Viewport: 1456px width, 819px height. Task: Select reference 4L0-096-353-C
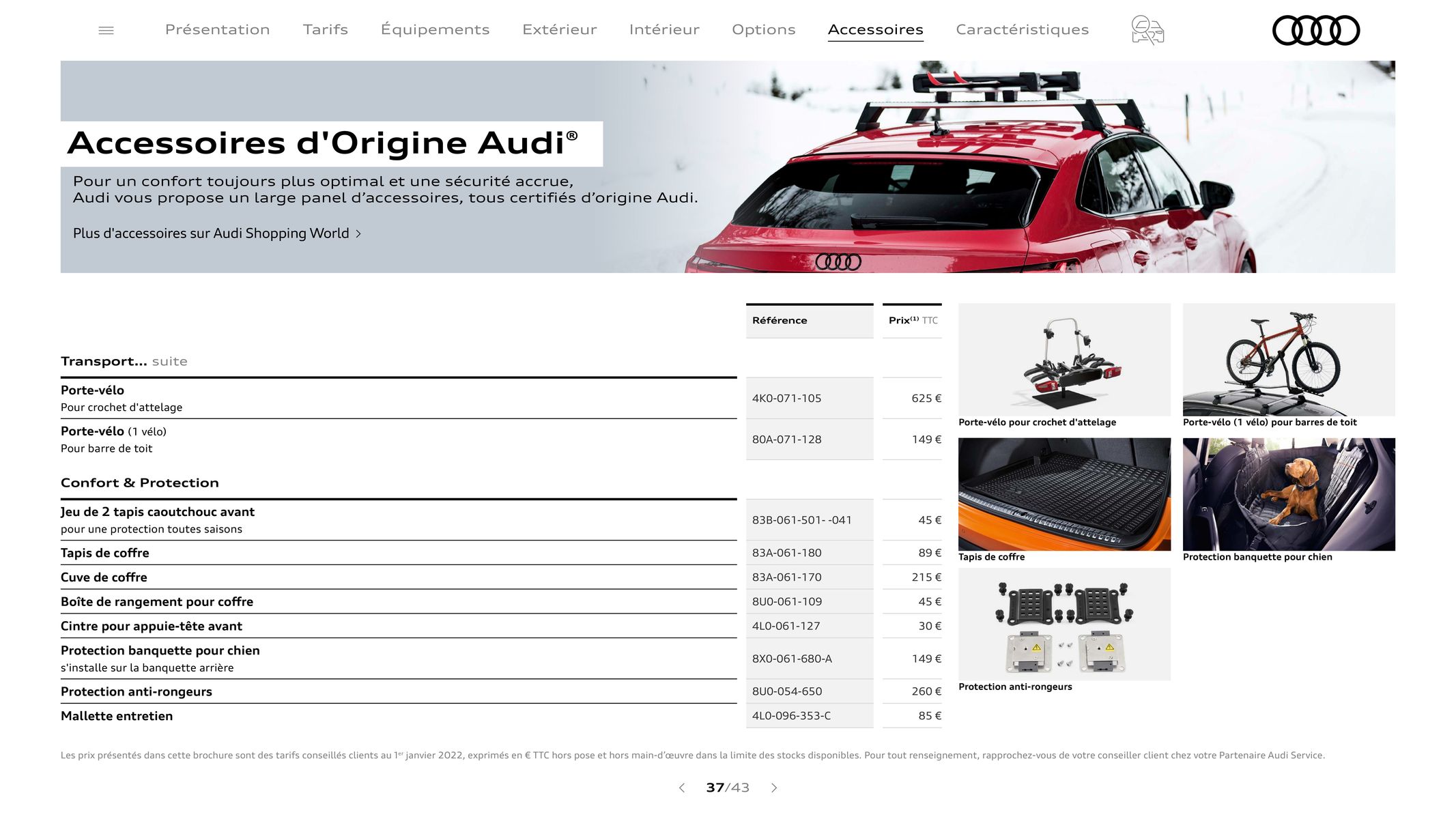[791, 716]
